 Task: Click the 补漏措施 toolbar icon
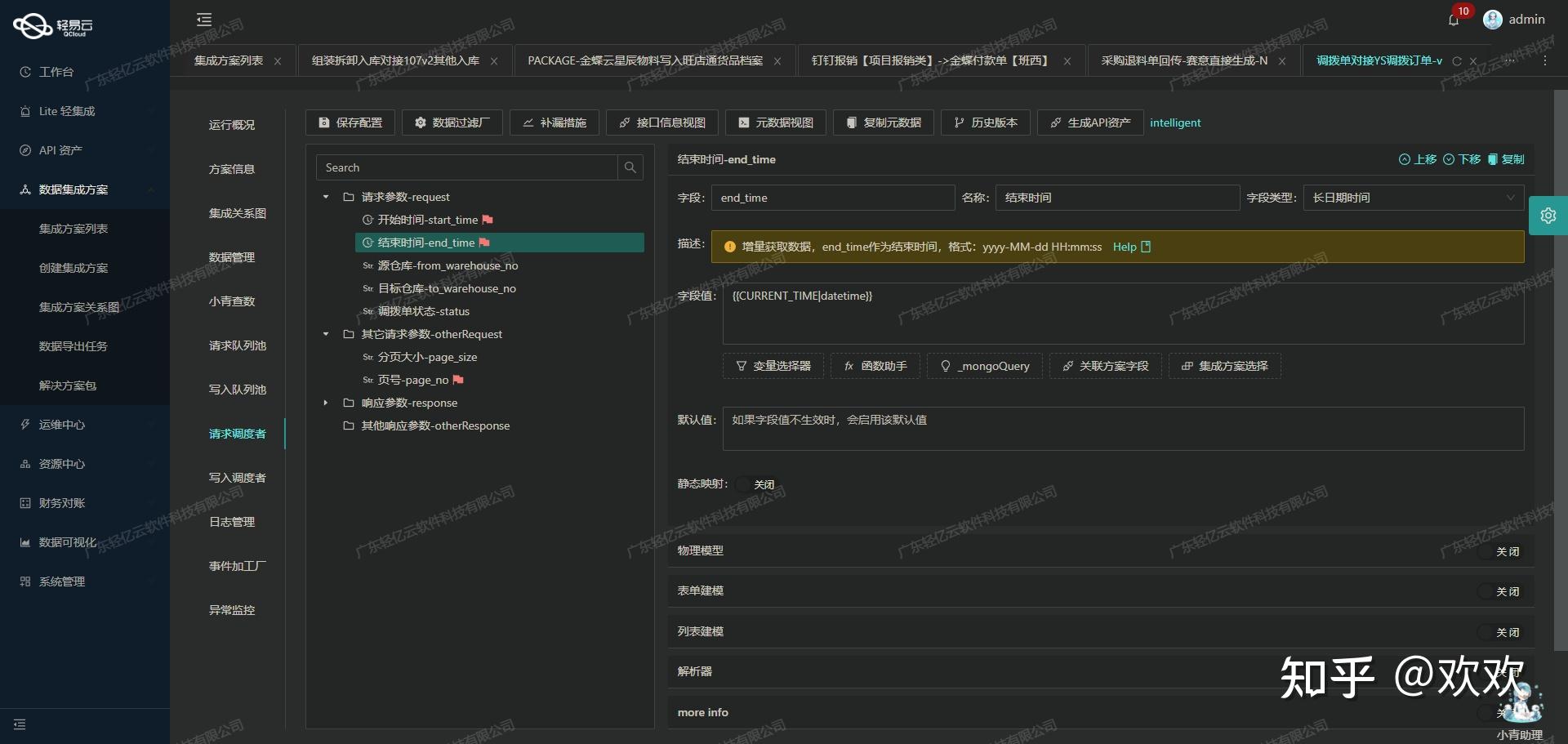(x=555, y=123)
